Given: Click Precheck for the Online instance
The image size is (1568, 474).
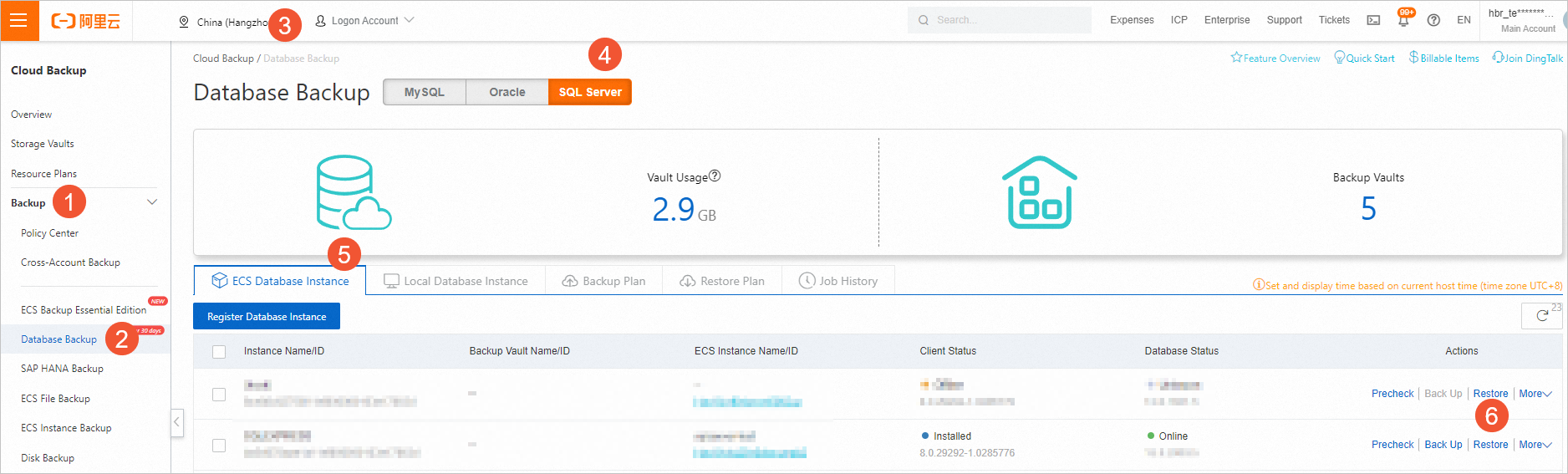Looking at the screenshot, I should [x=1392, y=445].
